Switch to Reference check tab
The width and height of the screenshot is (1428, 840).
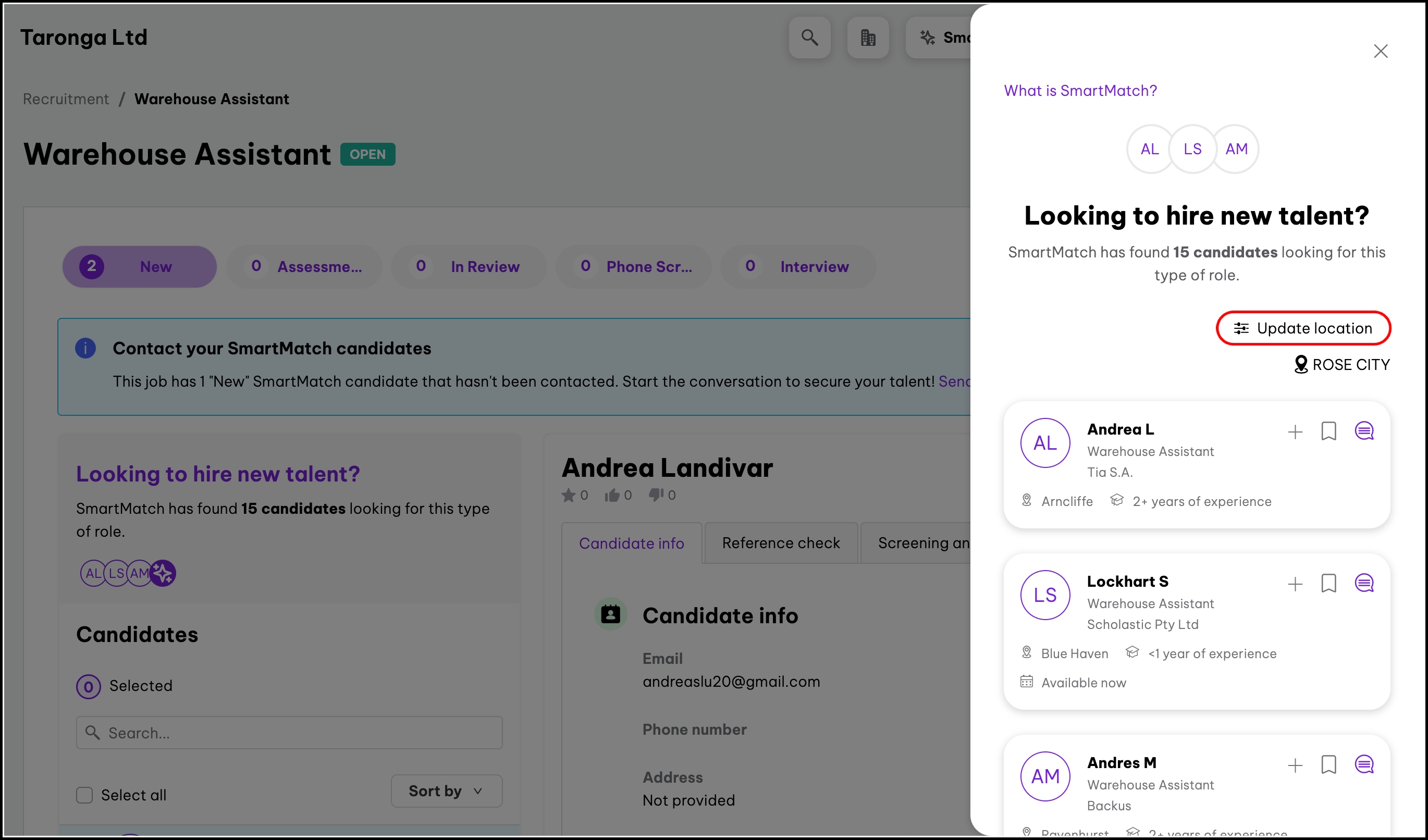click(x=780, y=542)
